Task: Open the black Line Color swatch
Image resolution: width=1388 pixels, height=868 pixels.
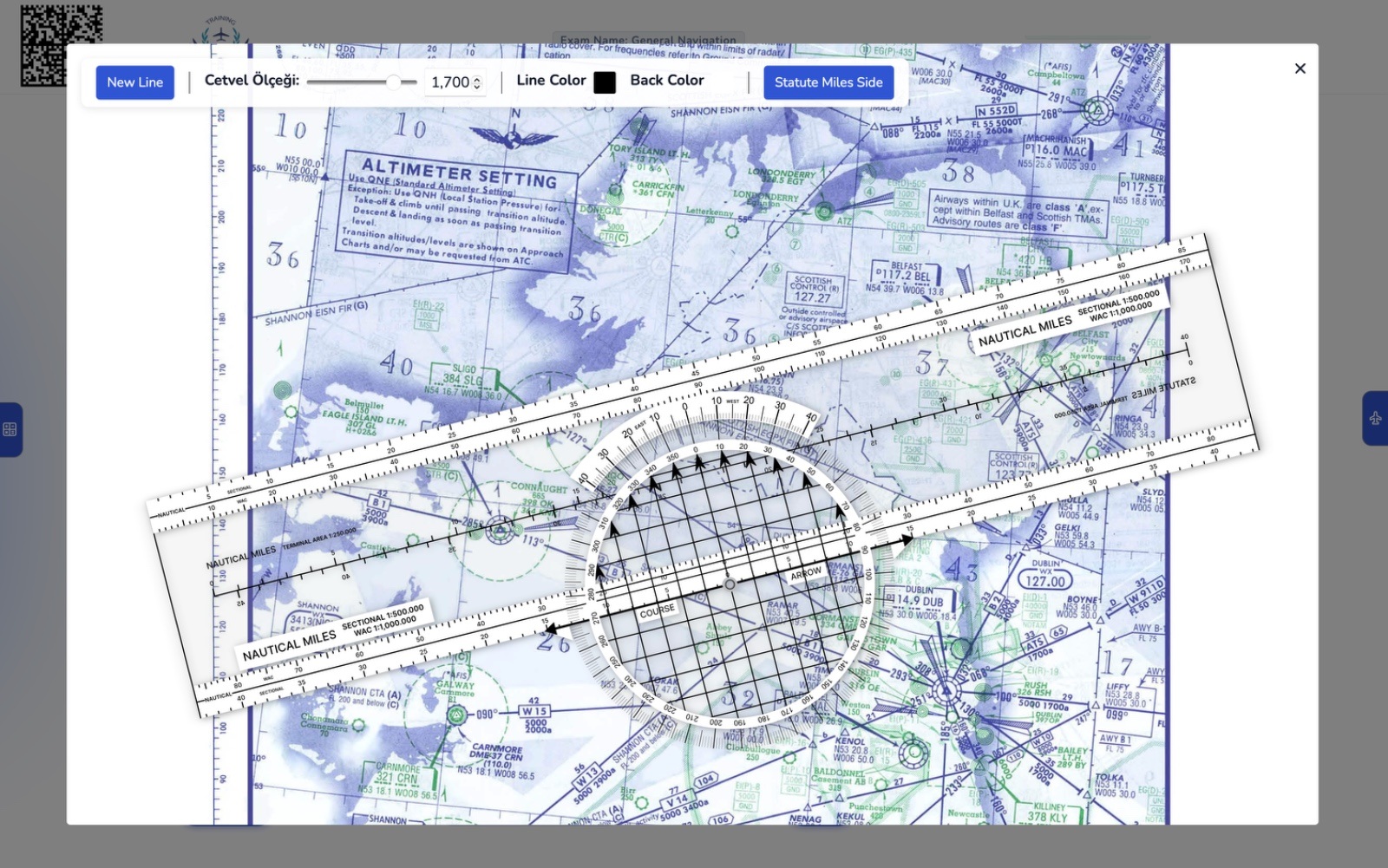Action: point(605,82)
